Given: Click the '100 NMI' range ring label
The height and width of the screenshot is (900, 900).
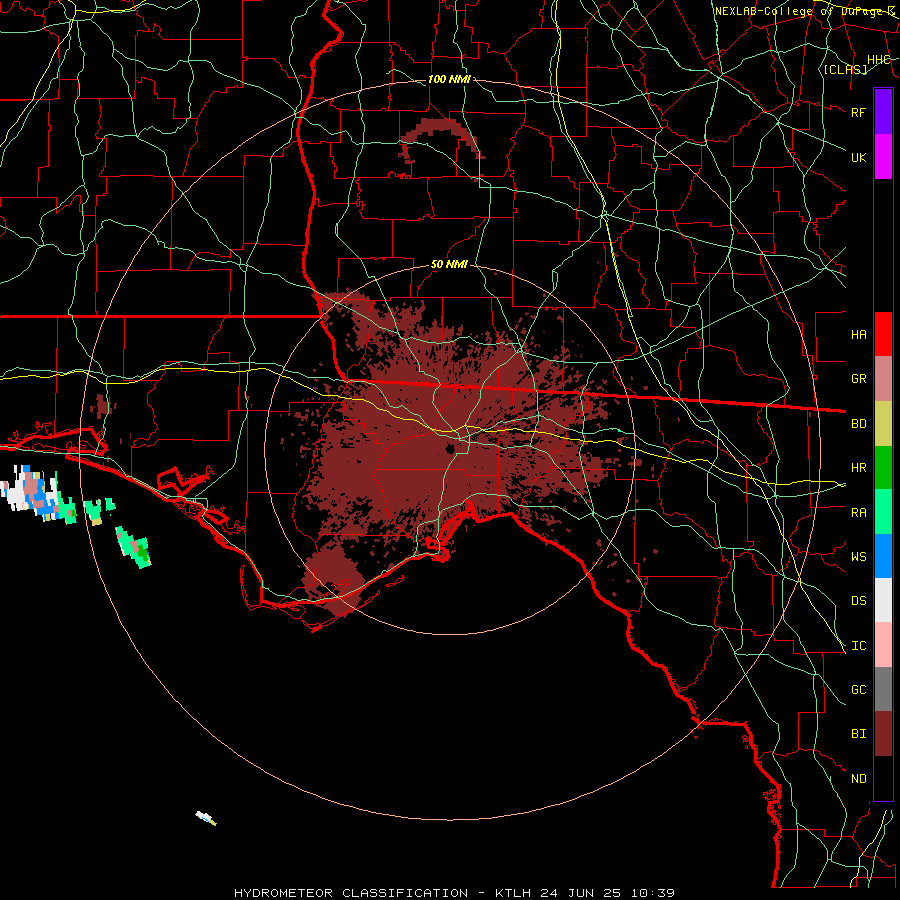Looking at the screenshot, I should 449,79.
